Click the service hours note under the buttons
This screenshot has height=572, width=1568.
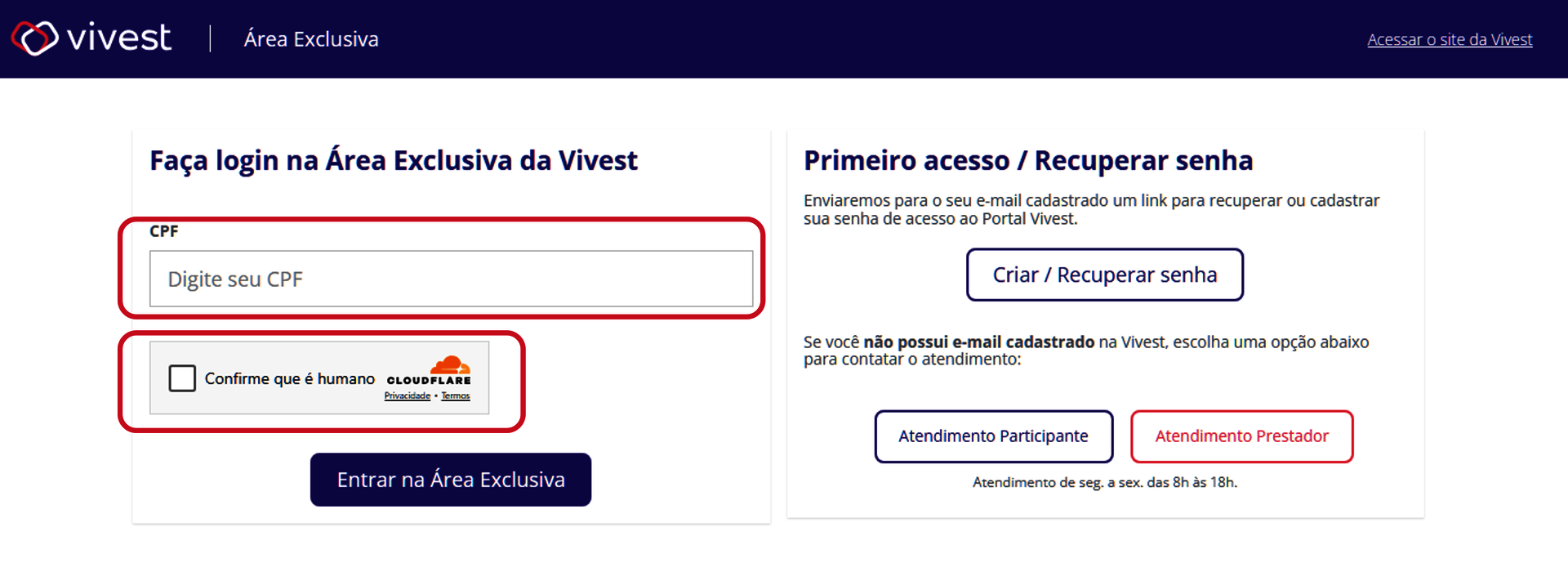1105,483
